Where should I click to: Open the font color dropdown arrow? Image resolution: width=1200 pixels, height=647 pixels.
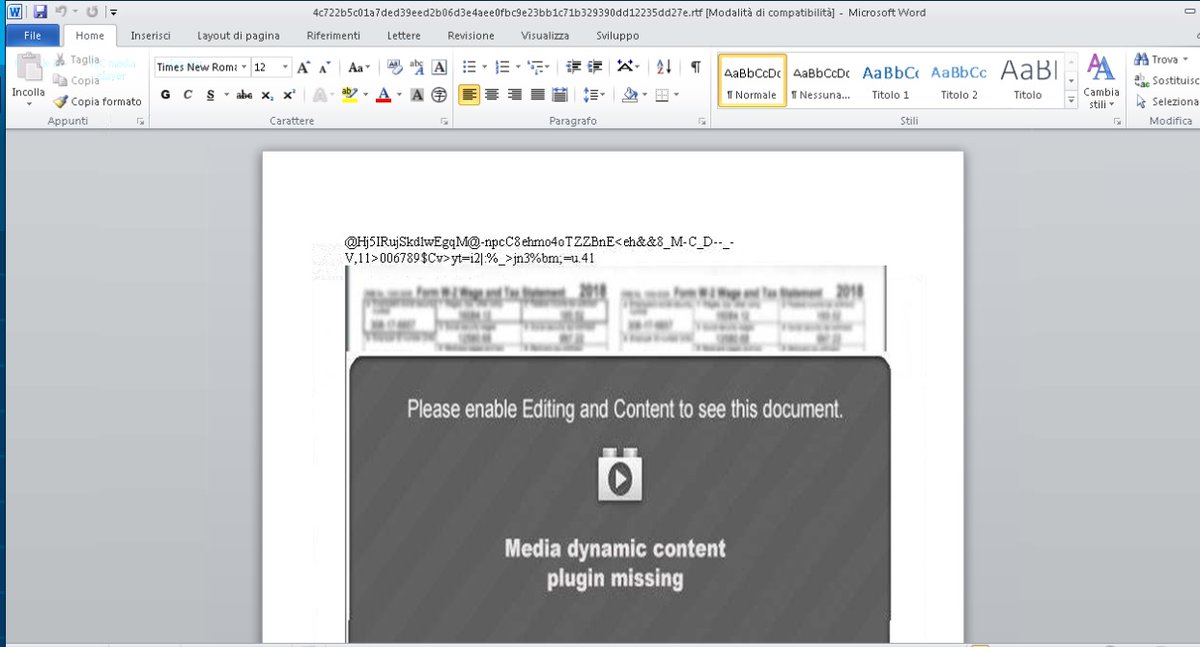tap(399, 95)
